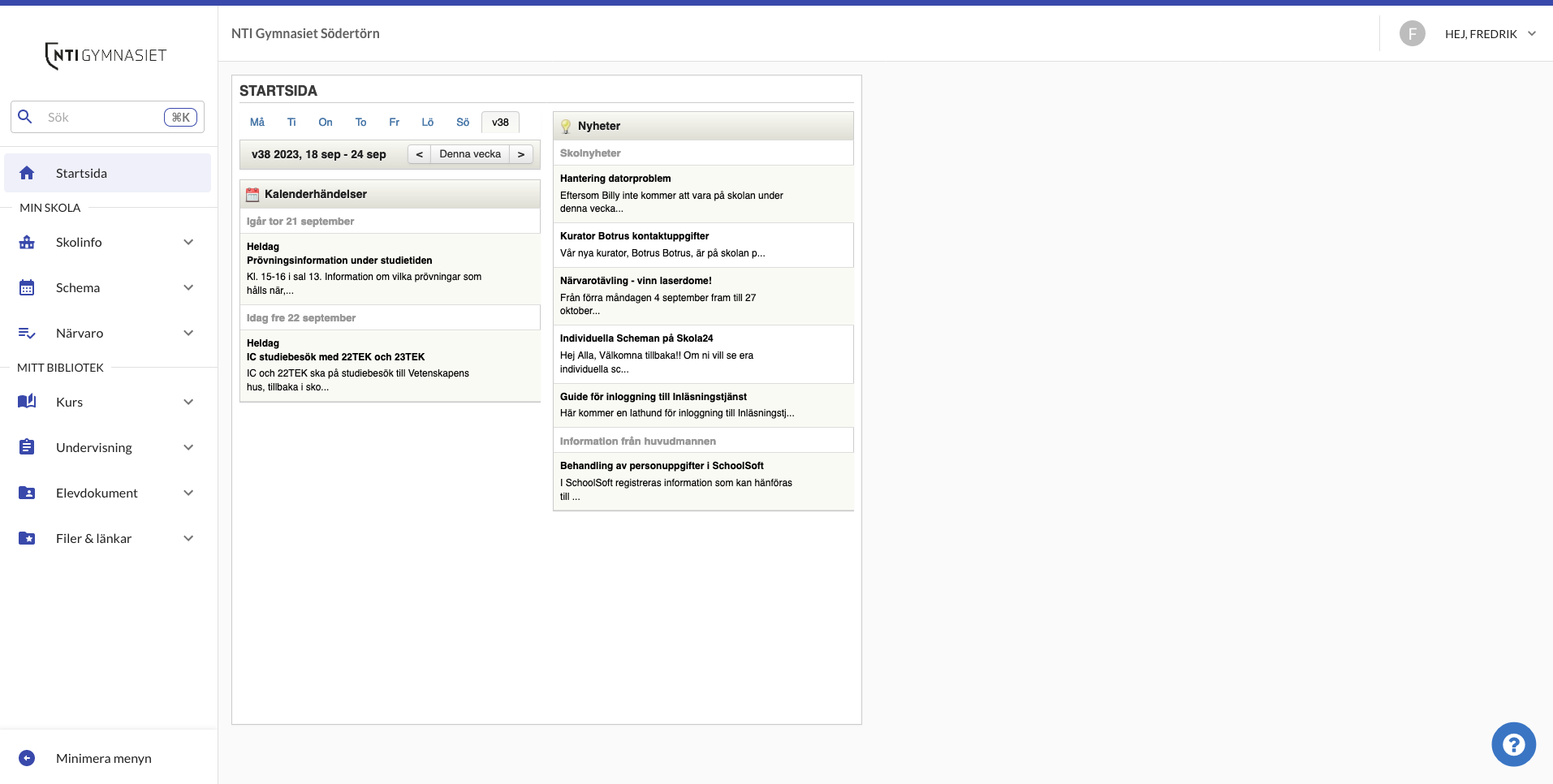Open the help question mark bubble
Image resolution: width=1553 pixels, height=784 pixels.
click(1512, 743)
